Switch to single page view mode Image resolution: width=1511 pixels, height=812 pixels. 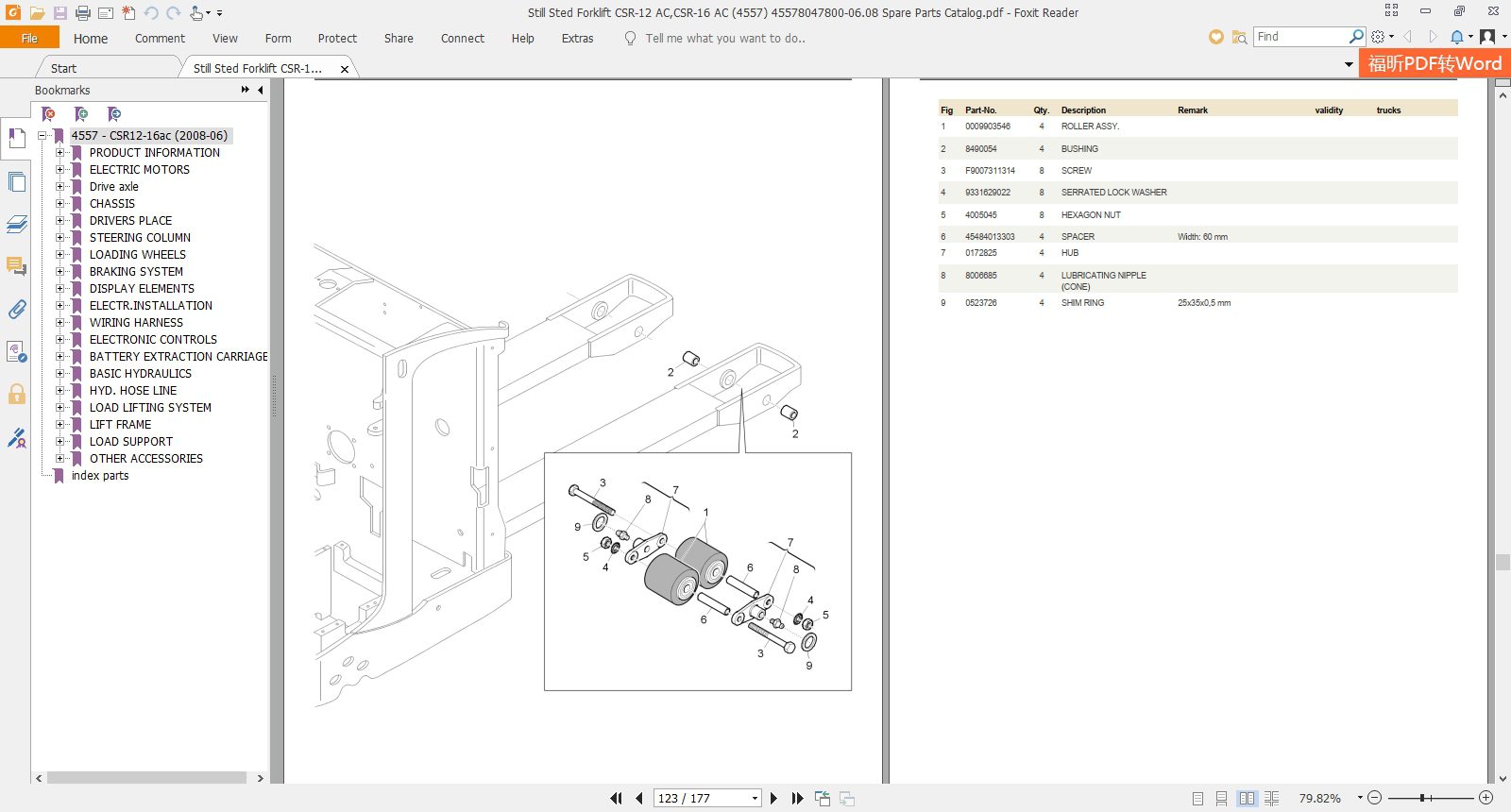[x=1197, y=799]
